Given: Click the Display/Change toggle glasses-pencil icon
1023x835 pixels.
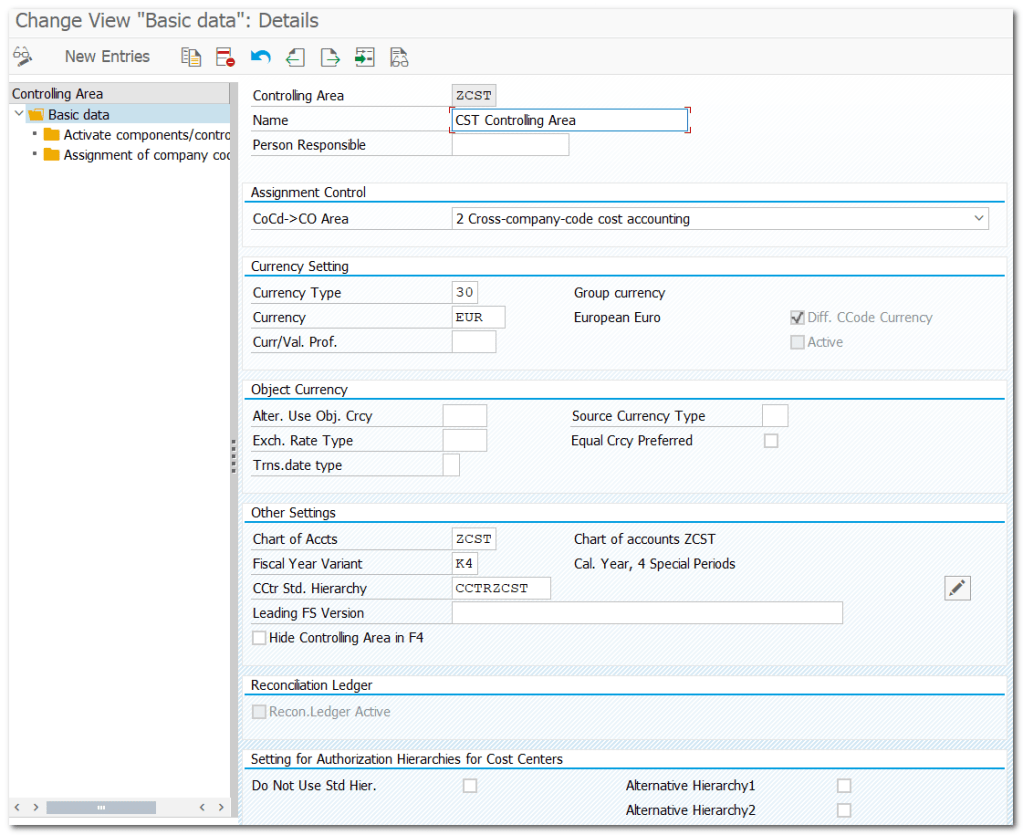Looking at the screenshot, I should pyautogui.click(x=23, y=57).
